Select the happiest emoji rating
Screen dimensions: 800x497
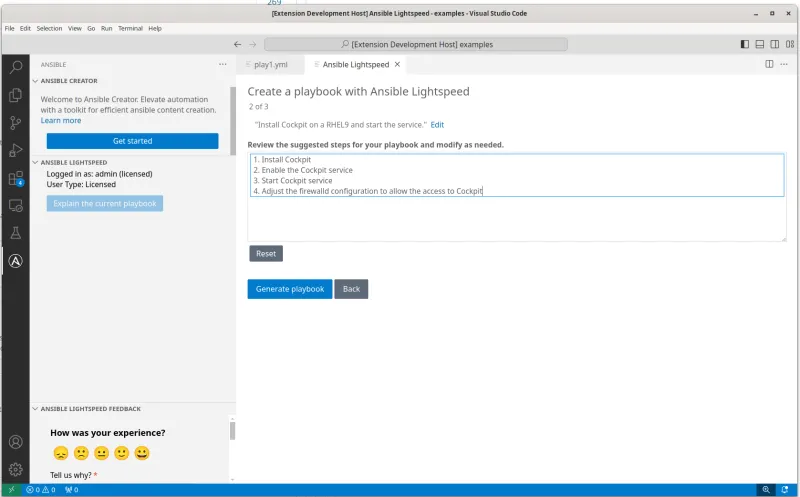click(x=142, y=453)
